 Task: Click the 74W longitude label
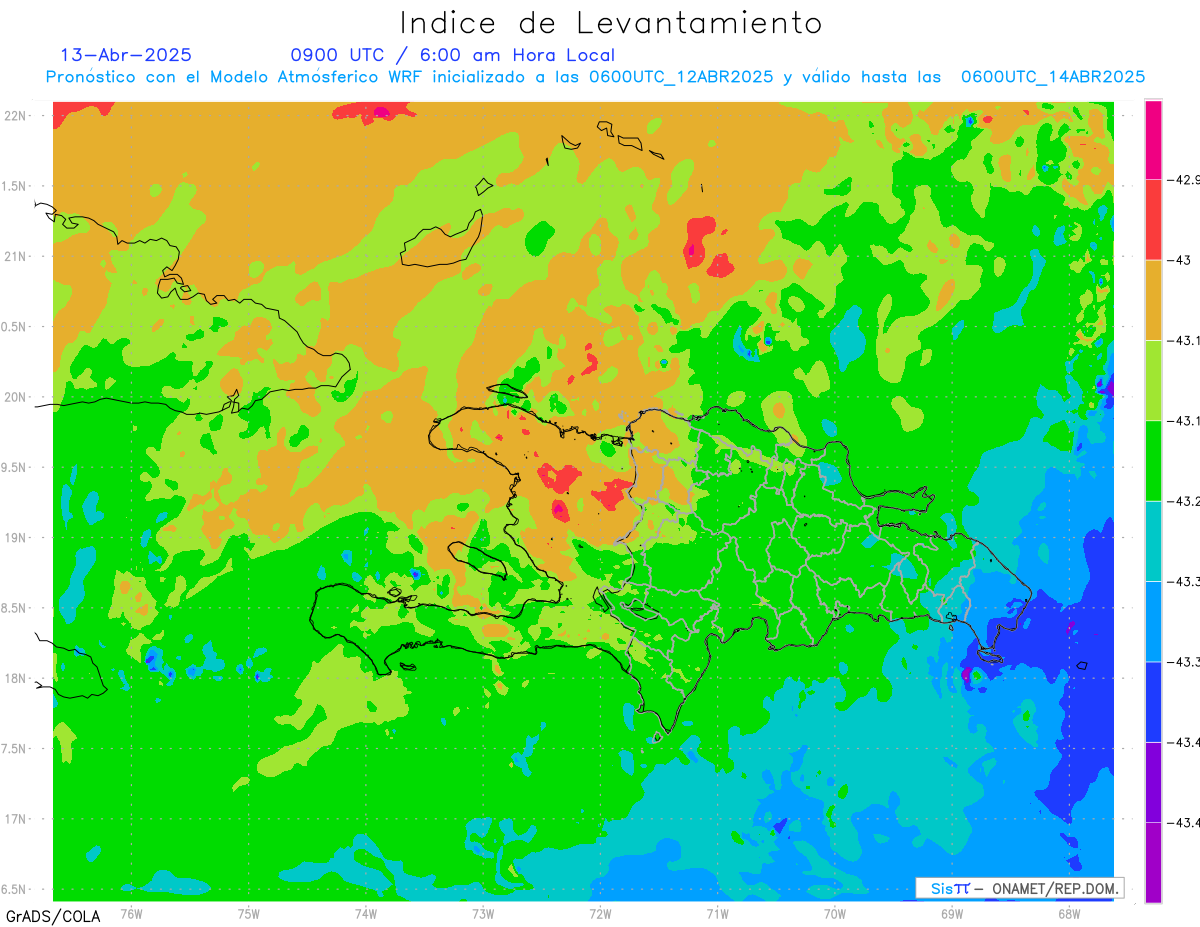(366, 913)
